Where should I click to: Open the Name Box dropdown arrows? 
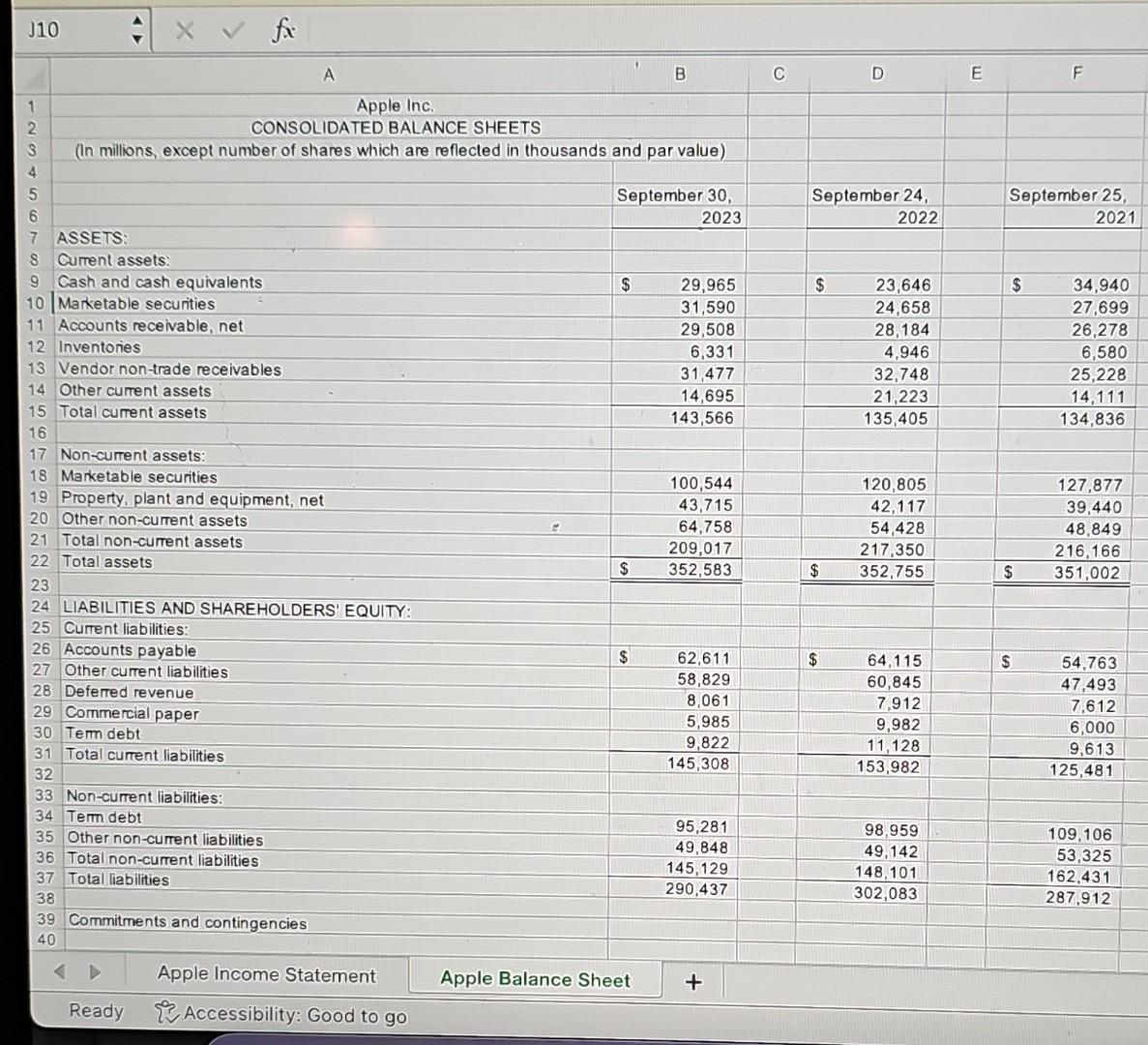tap(137, 30)
